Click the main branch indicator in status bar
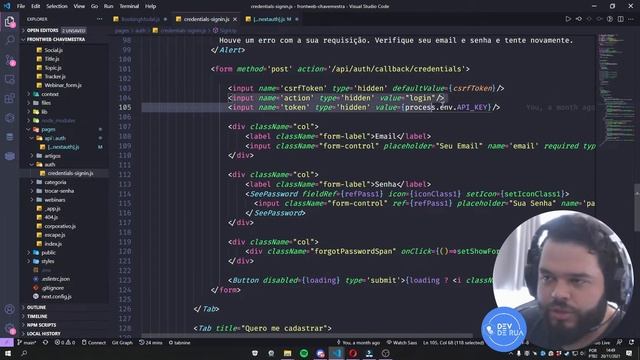Viewport: 640px width, 360px height. 27,342
